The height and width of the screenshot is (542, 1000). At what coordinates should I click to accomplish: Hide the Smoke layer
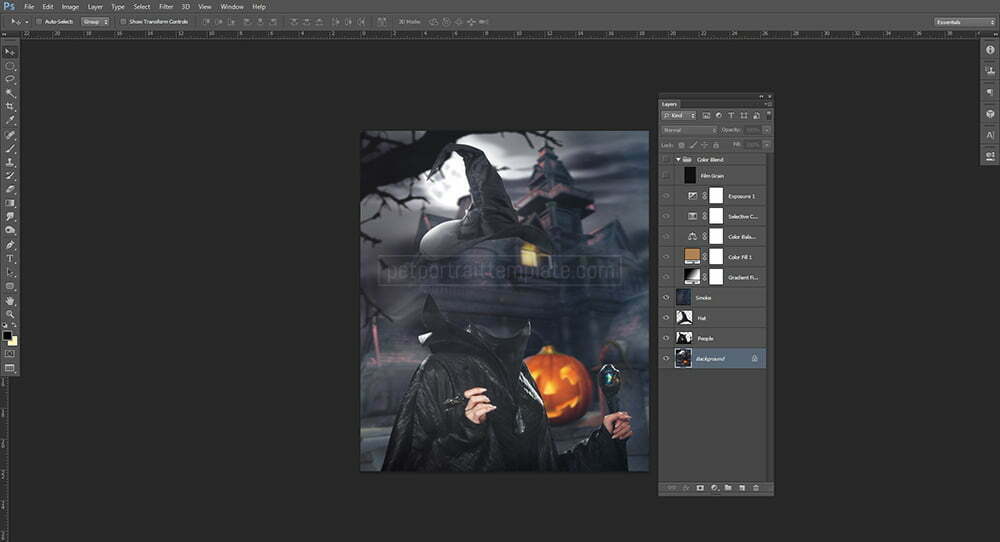point(666,297)
